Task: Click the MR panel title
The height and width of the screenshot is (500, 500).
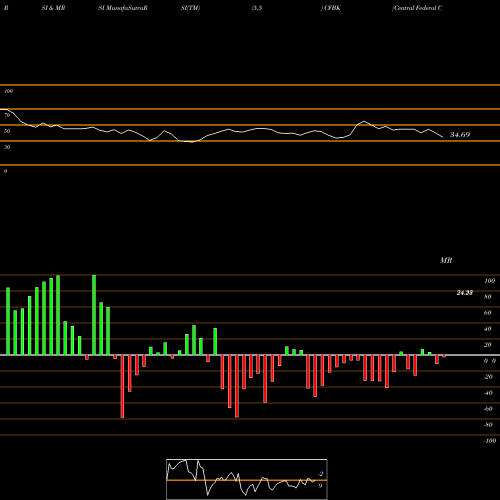Action: (446, 260)
